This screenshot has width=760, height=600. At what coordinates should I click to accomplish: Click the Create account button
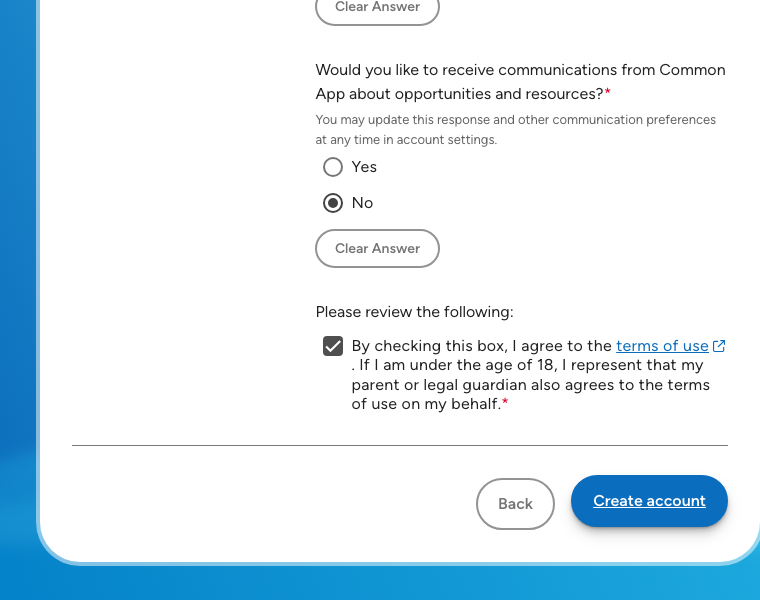click(x=649, y=501)
